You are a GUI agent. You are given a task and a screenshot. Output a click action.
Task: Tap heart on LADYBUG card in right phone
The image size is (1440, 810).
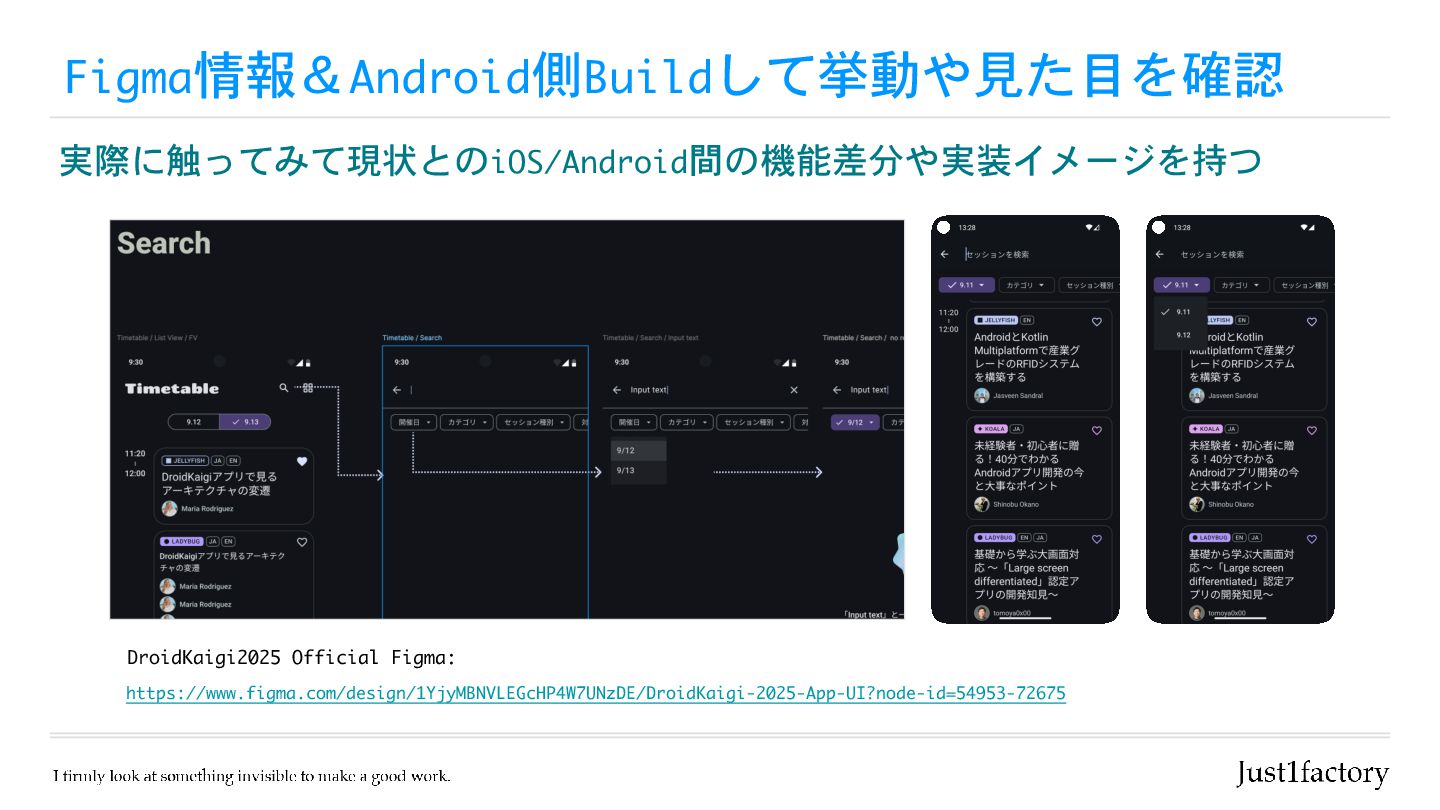pyautogui.click(x=1312, y=539)
